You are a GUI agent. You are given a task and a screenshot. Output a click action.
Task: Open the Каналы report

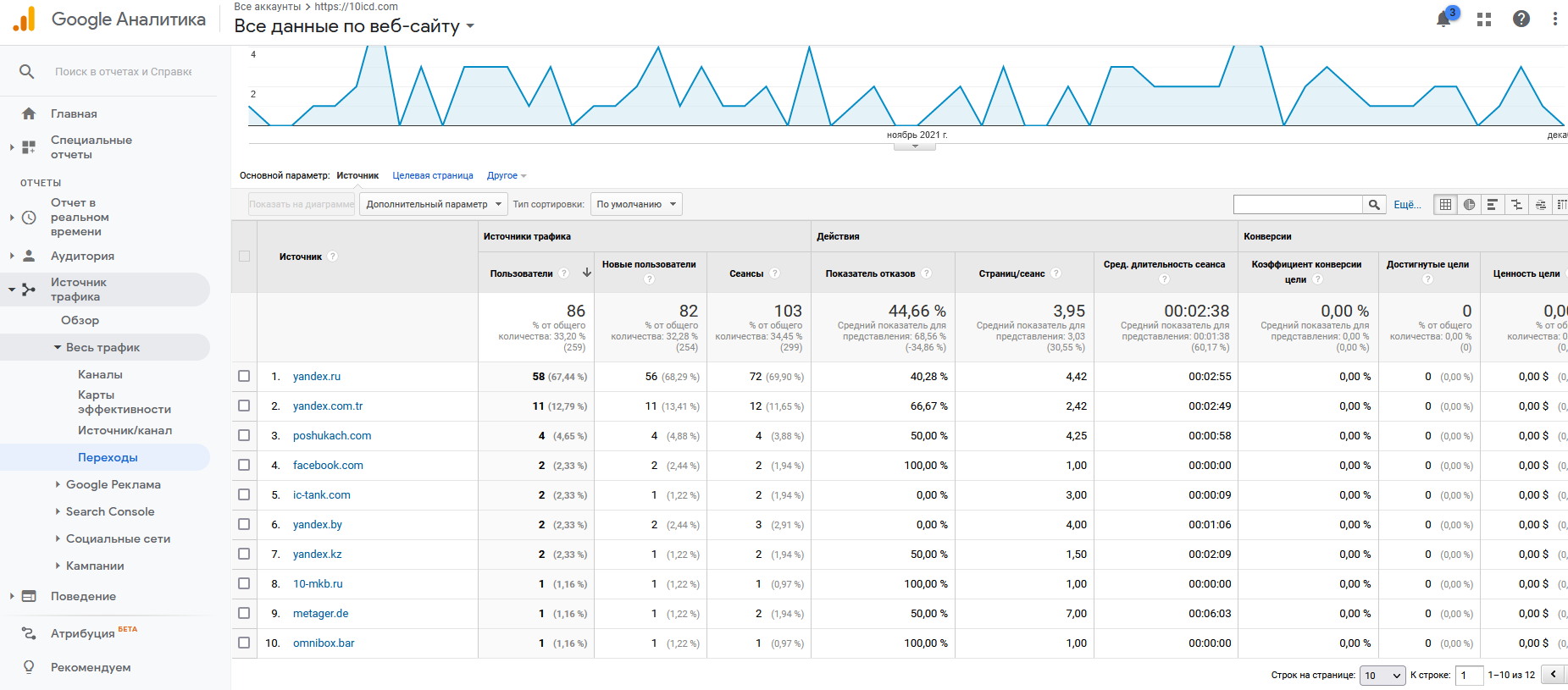coord(100,374)
